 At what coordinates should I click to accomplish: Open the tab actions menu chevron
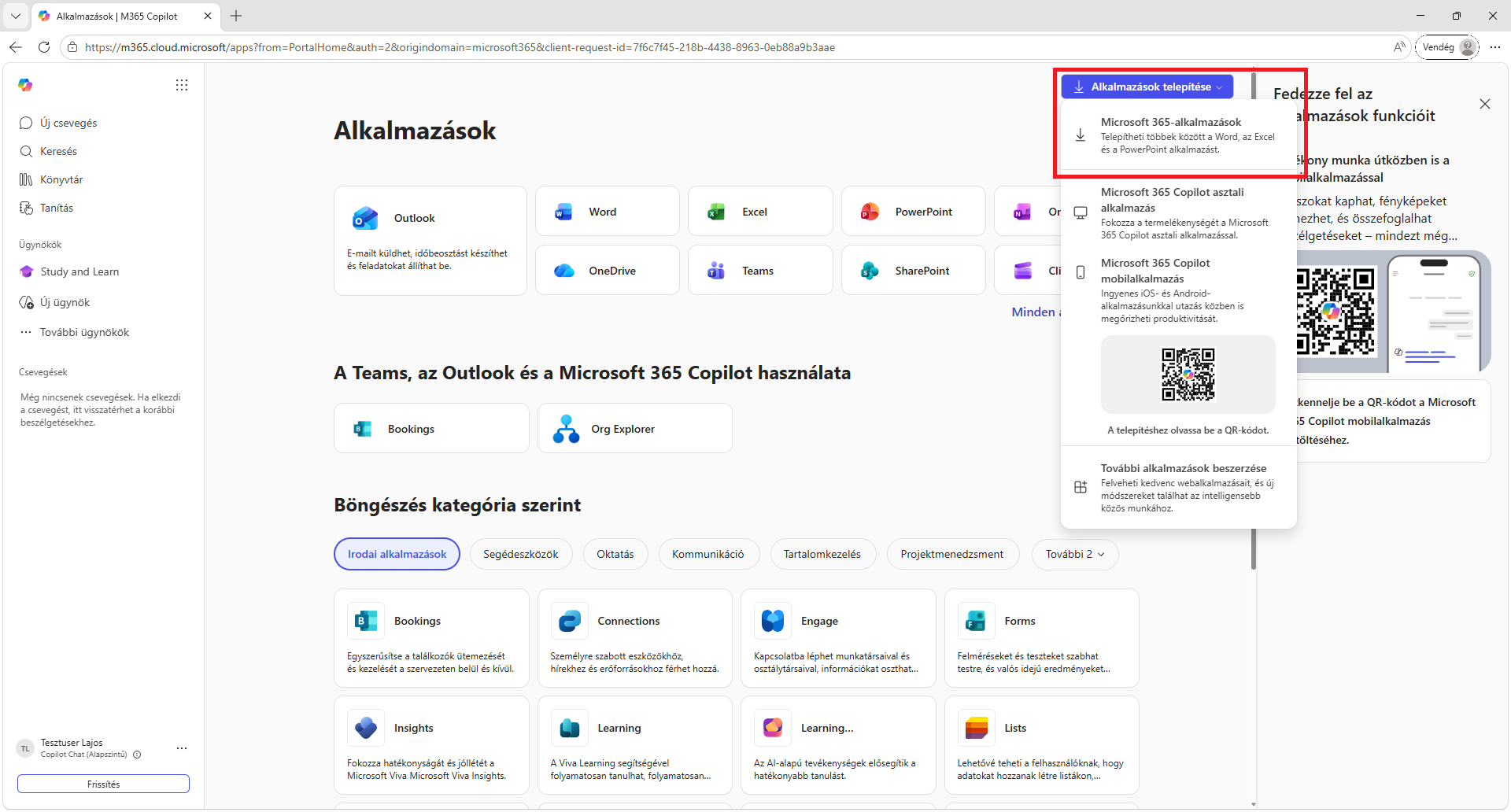click(x=16, y=16)
